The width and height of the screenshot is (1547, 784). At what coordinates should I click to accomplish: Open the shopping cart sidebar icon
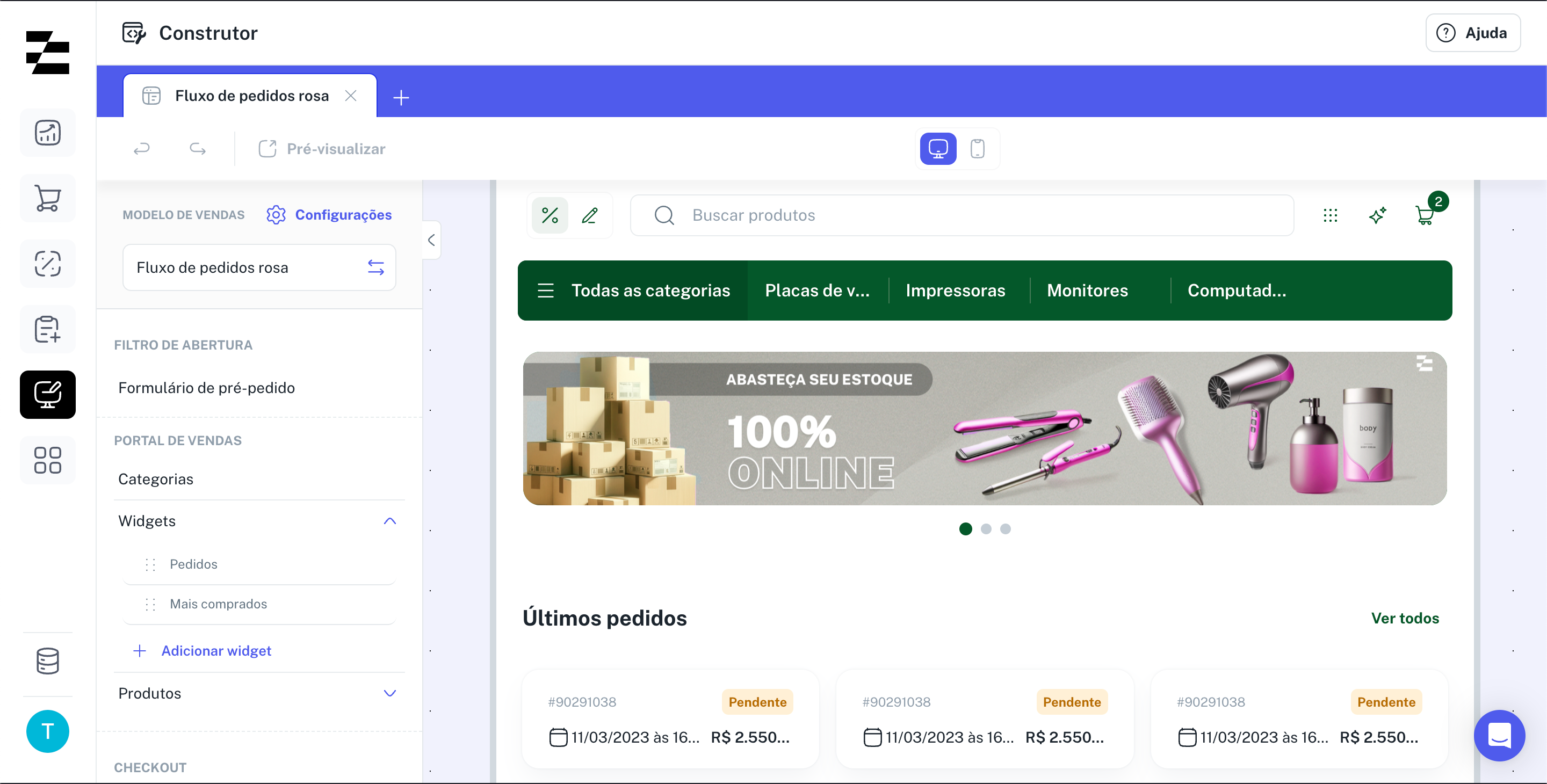47,198
